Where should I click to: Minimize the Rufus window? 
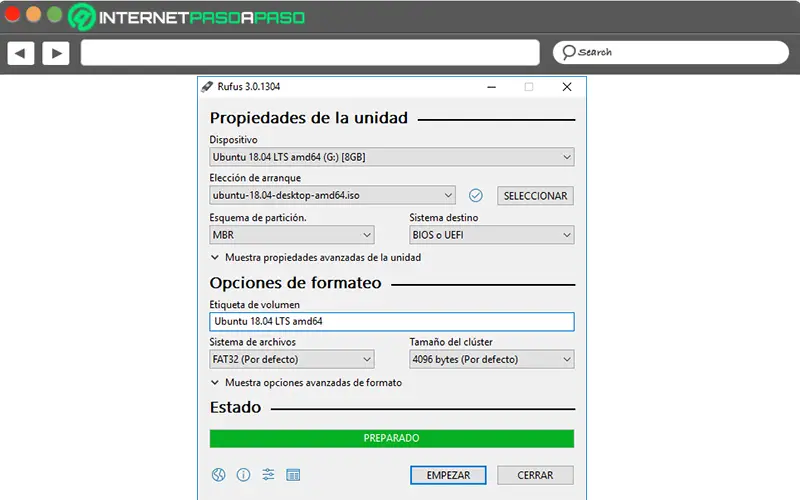point(491,87)
